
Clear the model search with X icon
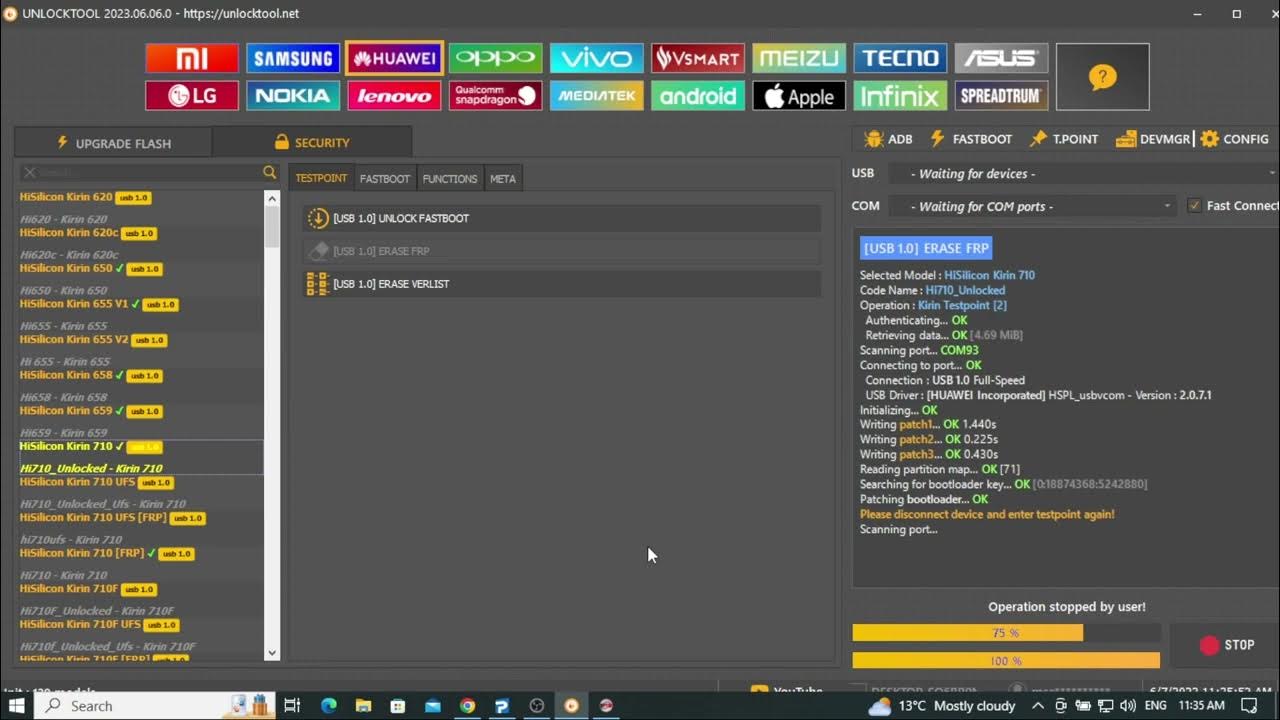click(x=30, y=173)
